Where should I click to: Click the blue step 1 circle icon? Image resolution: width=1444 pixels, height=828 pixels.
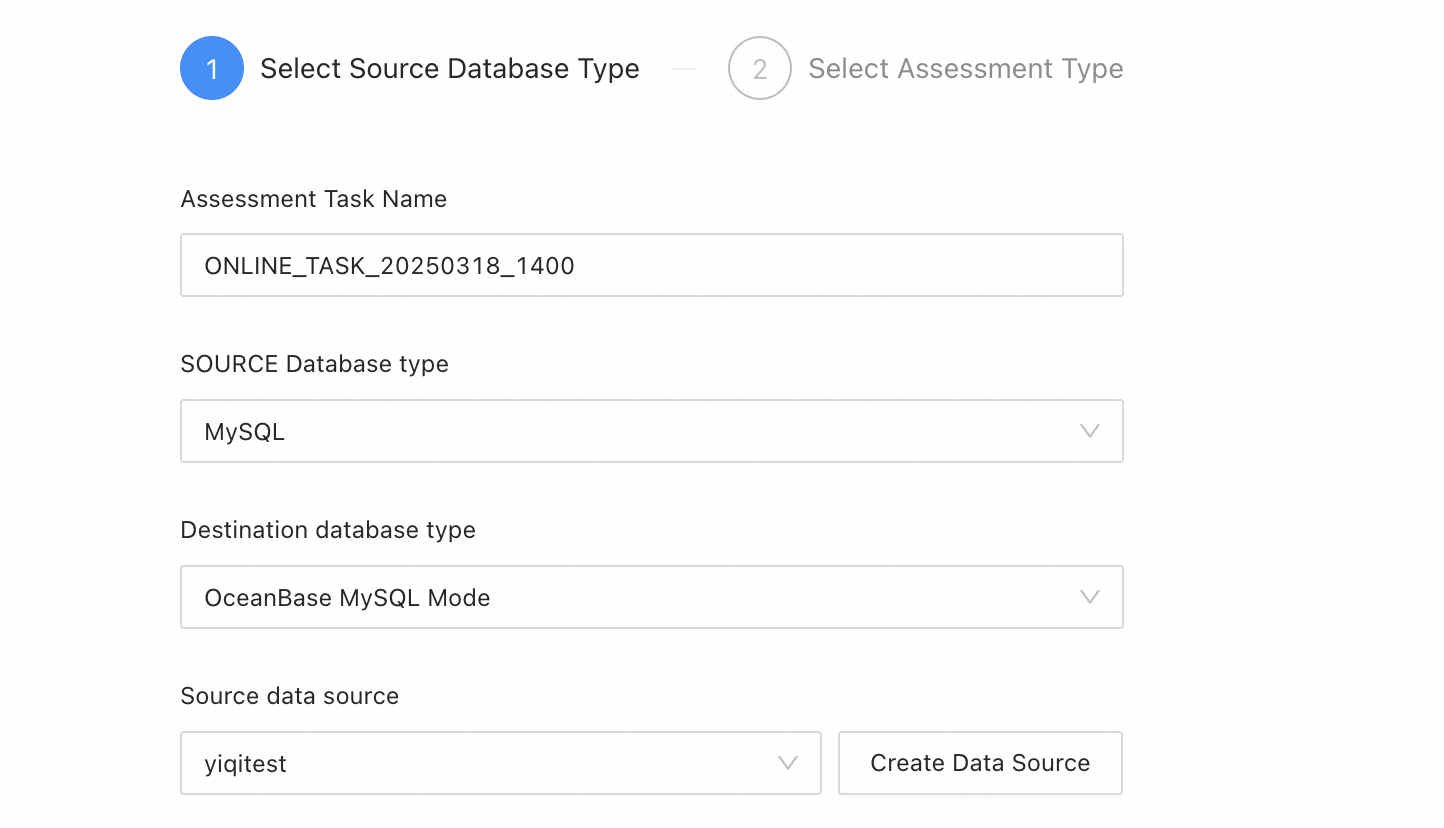pyautogui.click(x=212, y=68)
